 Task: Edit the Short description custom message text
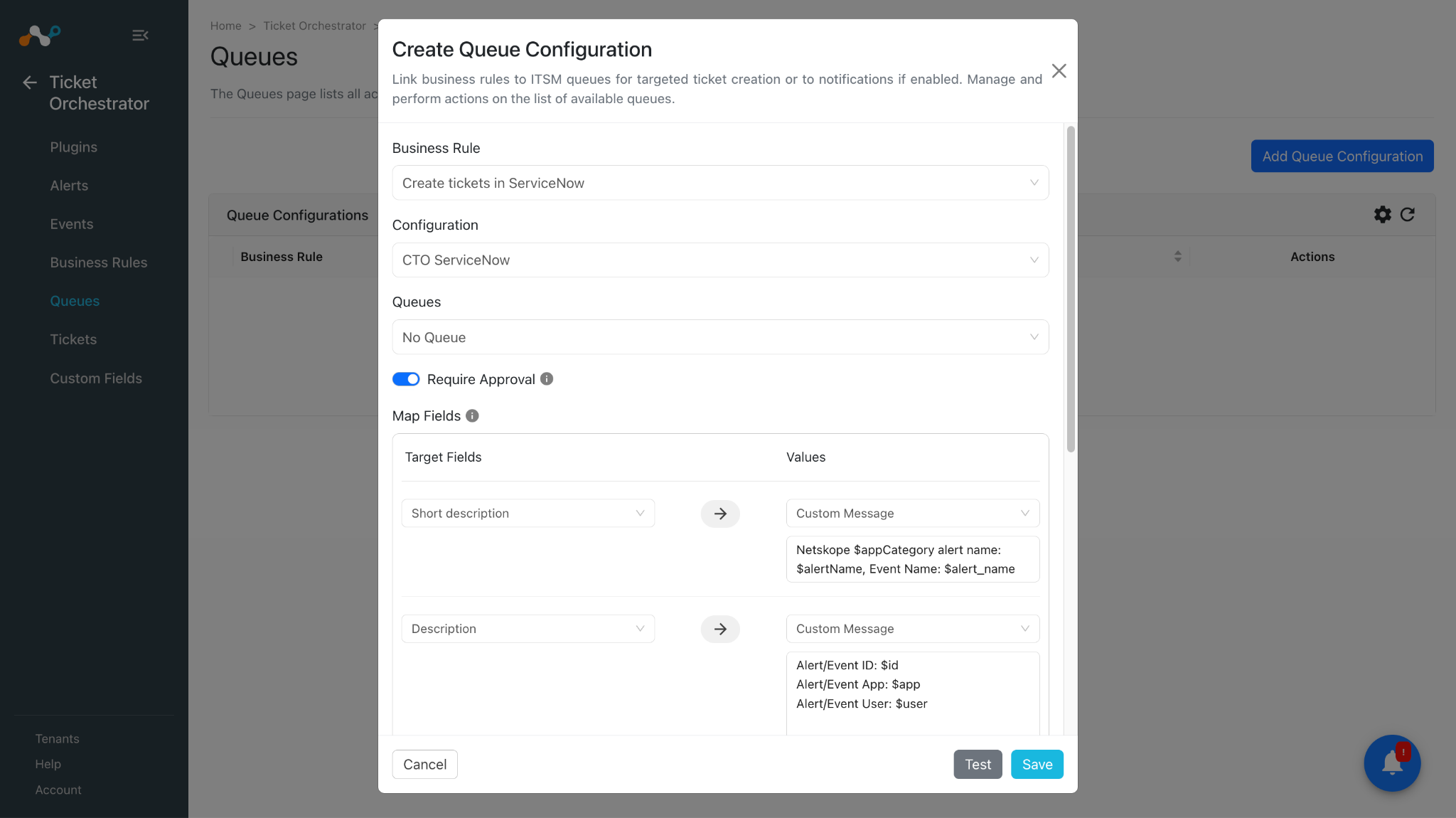913,559
